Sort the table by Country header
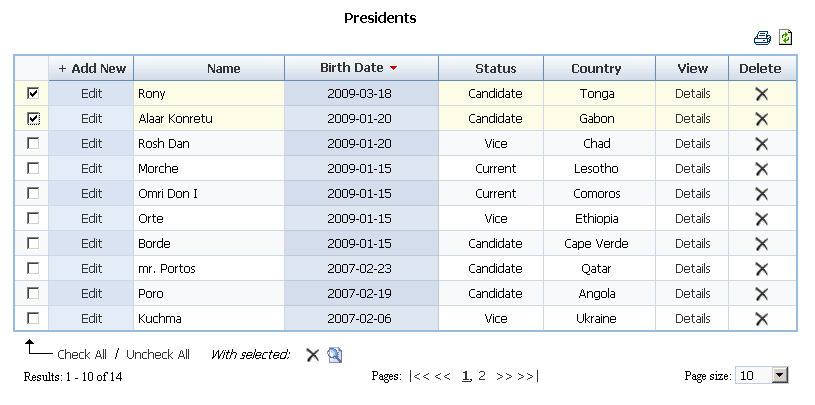The width and height of the screenshot is (815, 405). pos(596,69)
